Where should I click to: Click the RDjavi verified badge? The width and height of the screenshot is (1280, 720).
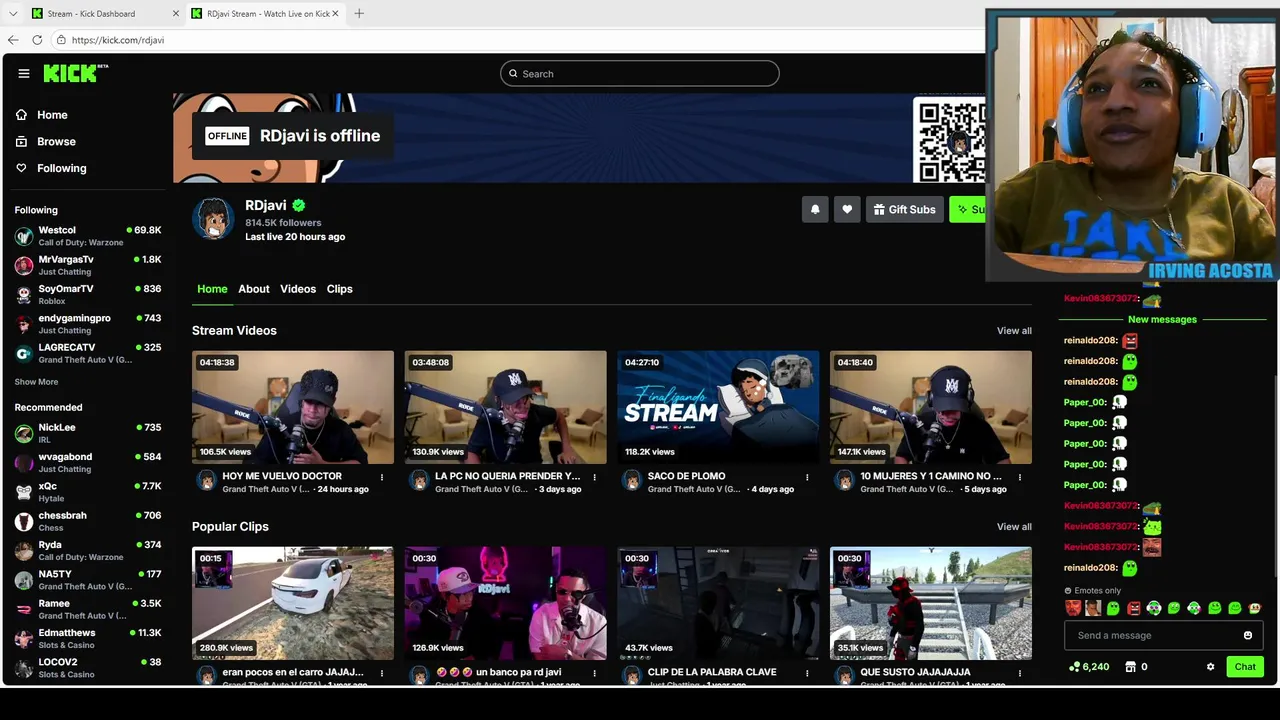[298, 206]
